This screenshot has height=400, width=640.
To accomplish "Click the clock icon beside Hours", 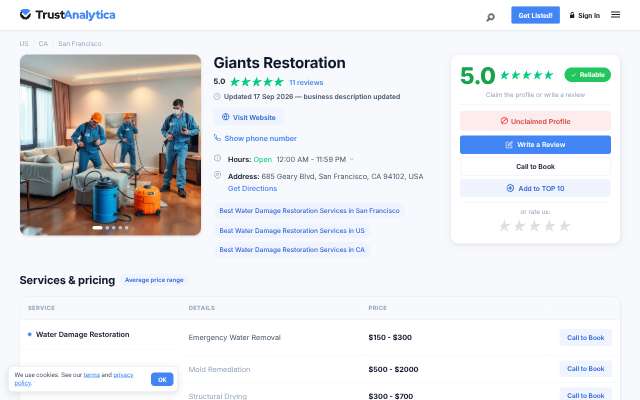I will [218, 158].
